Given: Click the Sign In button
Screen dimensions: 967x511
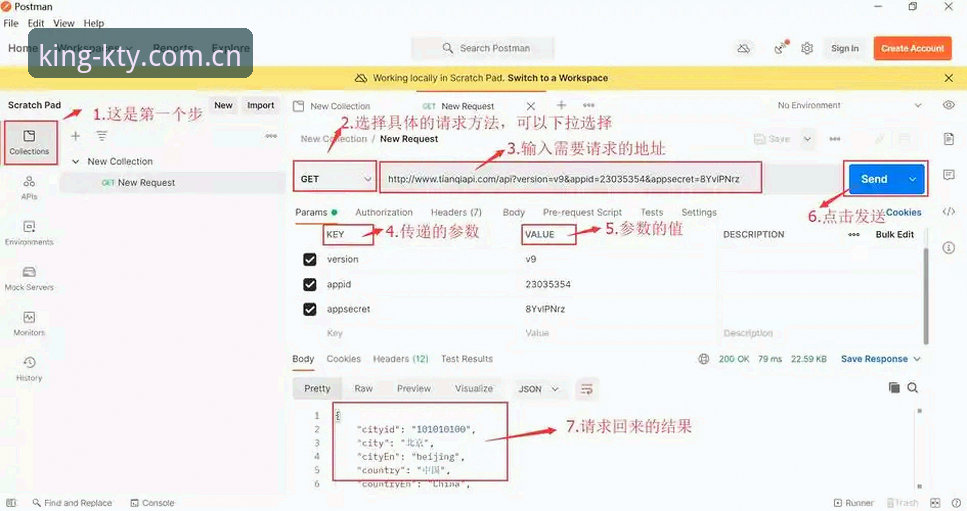Looking at the screenshot, I should (x=844, y=48).
